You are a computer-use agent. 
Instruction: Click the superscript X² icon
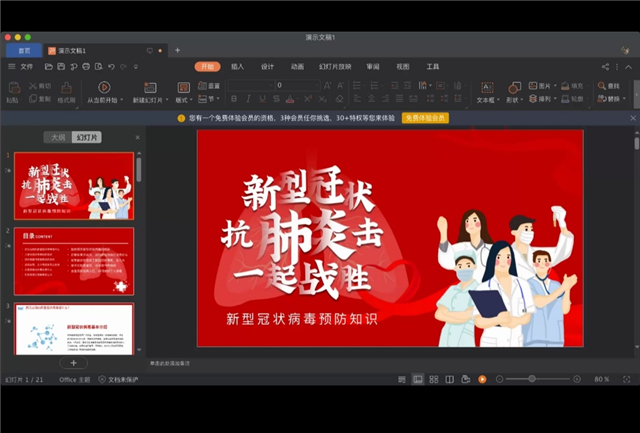(x=308, y=99)
